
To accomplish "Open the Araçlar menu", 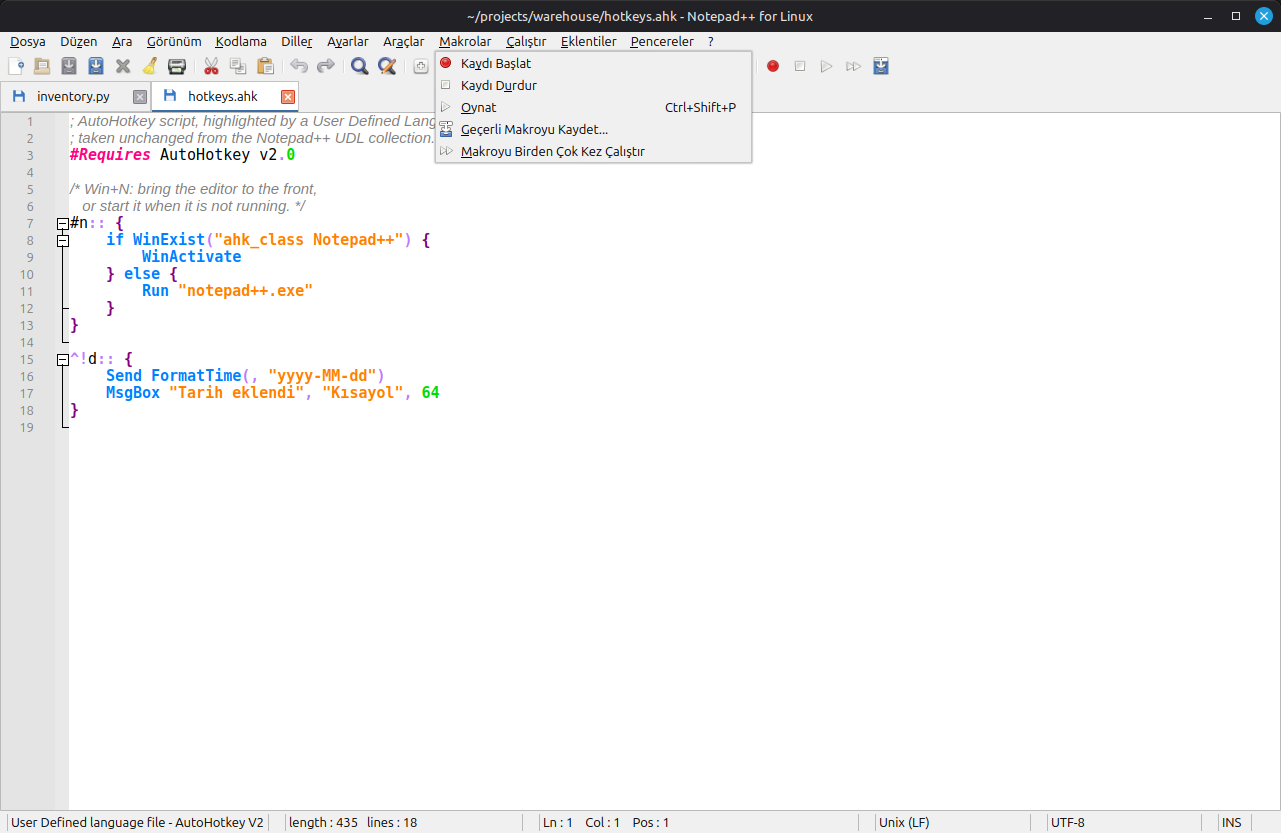I will (404, 41).
